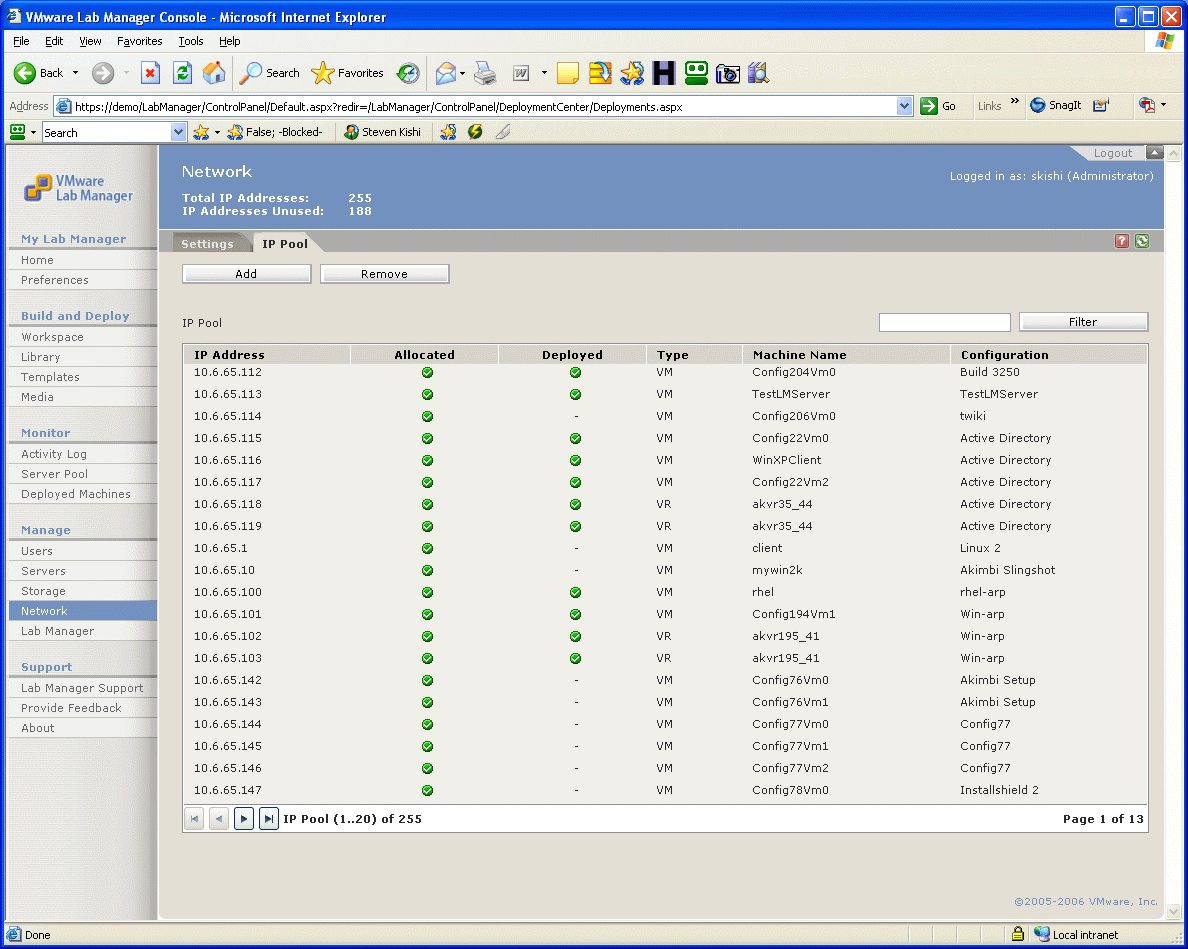Go to the browser Home icon
Screen dimensions: 1188x949
214,73
